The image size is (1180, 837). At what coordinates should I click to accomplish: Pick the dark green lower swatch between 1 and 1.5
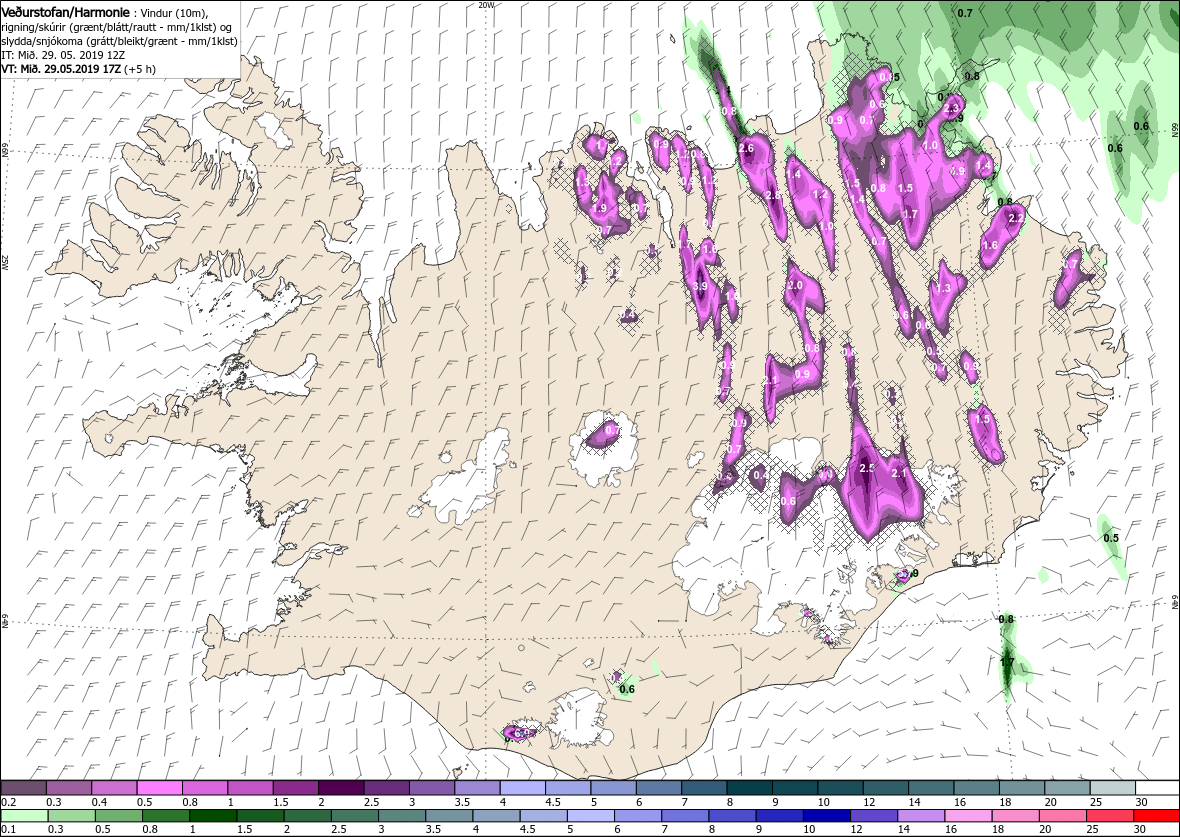tap(211, 816)
